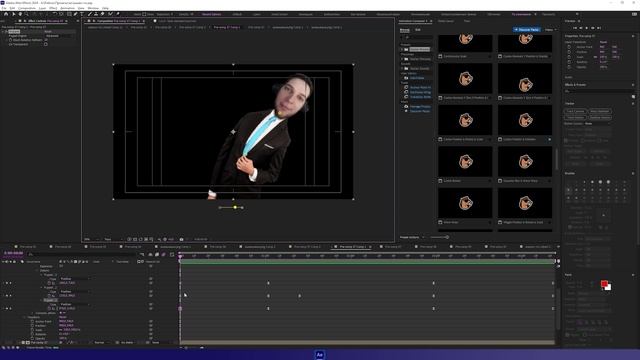Screen dimensions: 640x360
Task: Open Manage Products in Animation Composer
Action: point(420,107)
